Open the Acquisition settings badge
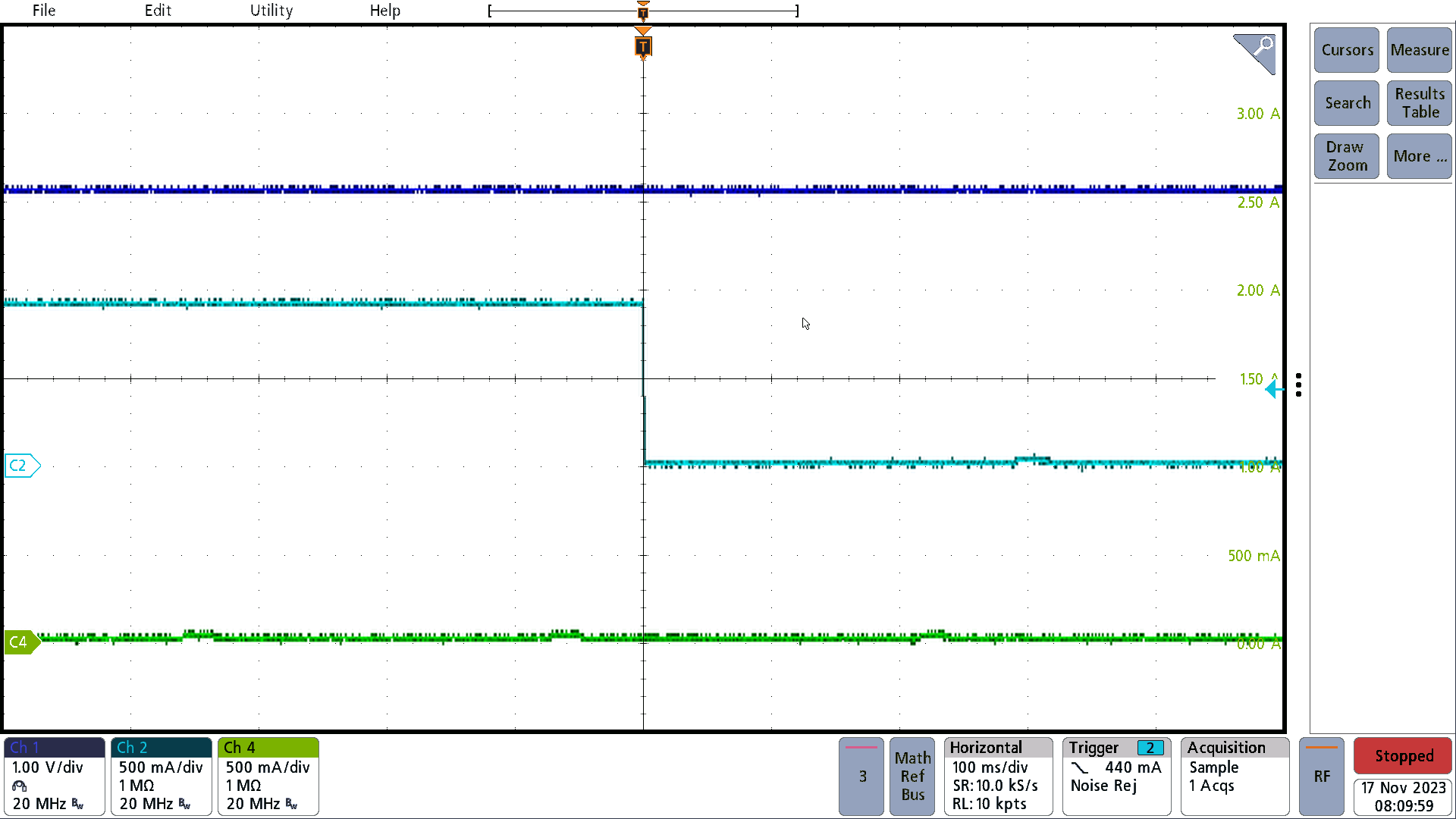 point(1235,777)
